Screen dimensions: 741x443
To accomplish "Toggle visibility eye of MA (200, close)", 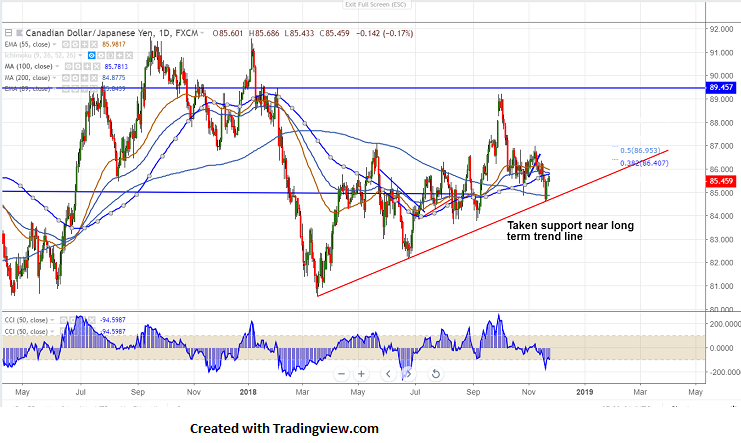I will click(x=66, y=78).
